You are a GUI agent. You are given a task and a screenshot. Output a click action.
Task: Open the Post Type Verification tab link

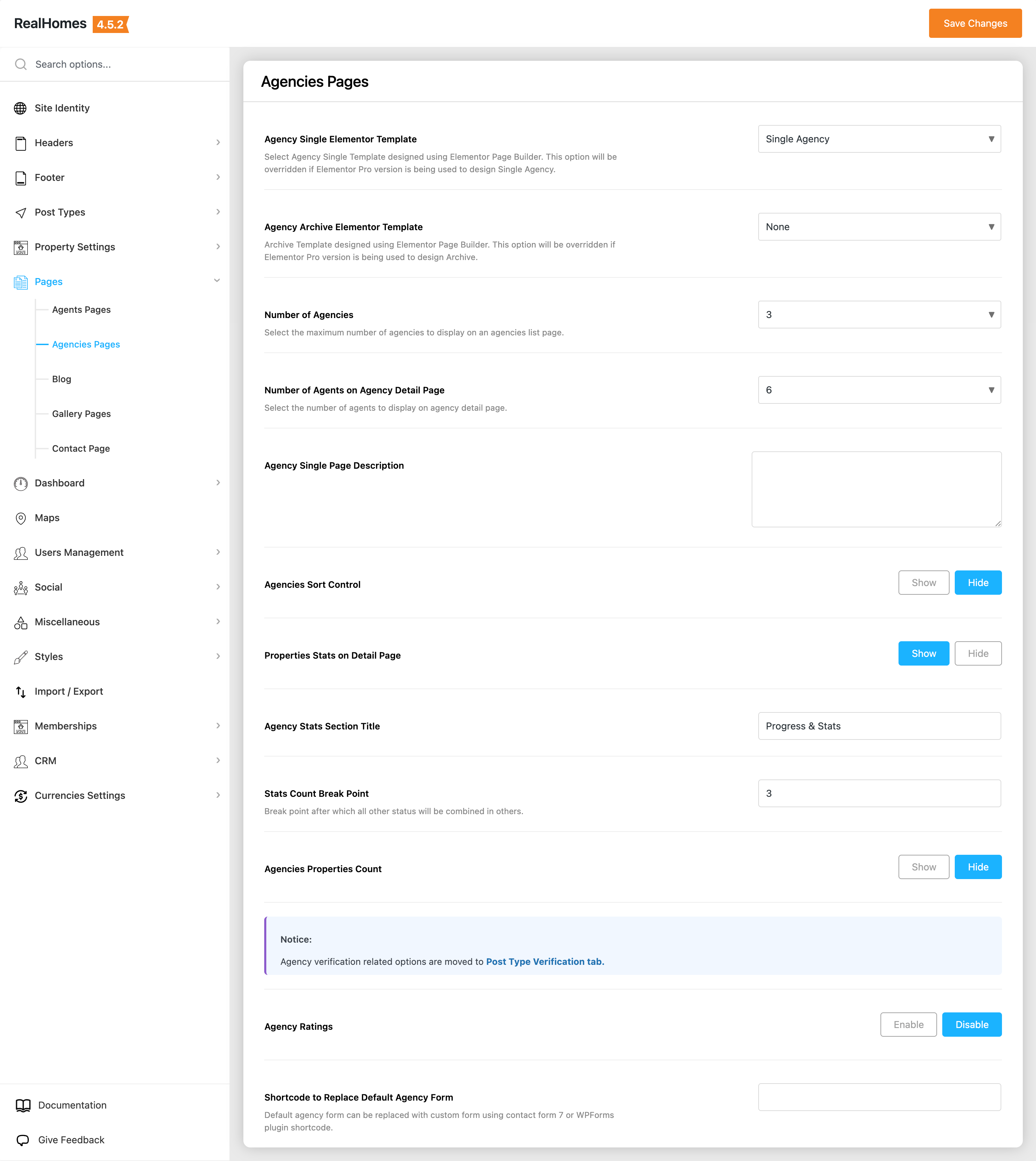tap(545, 962)
